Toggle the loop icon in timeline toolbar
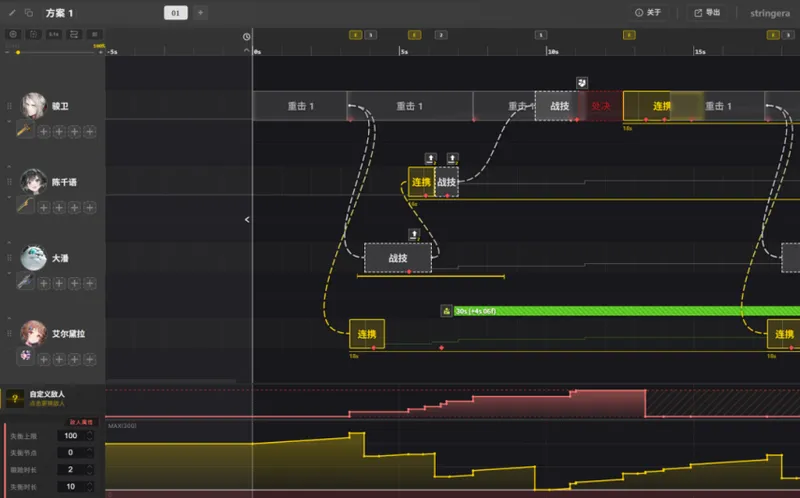 [73, 34]
